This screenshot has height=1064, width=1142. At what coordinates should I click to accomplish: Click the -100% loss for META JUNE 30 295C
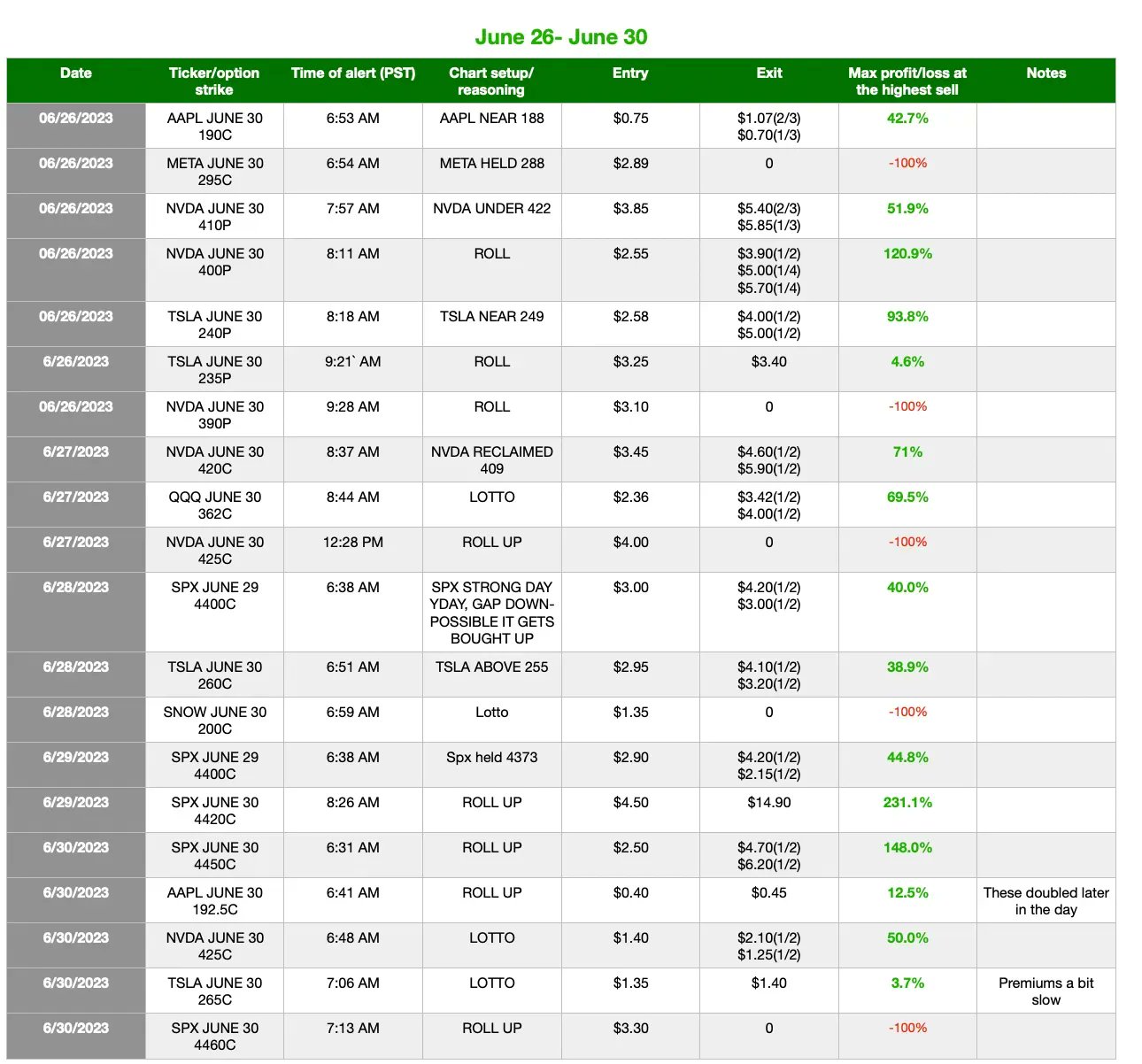click(907, 163)
